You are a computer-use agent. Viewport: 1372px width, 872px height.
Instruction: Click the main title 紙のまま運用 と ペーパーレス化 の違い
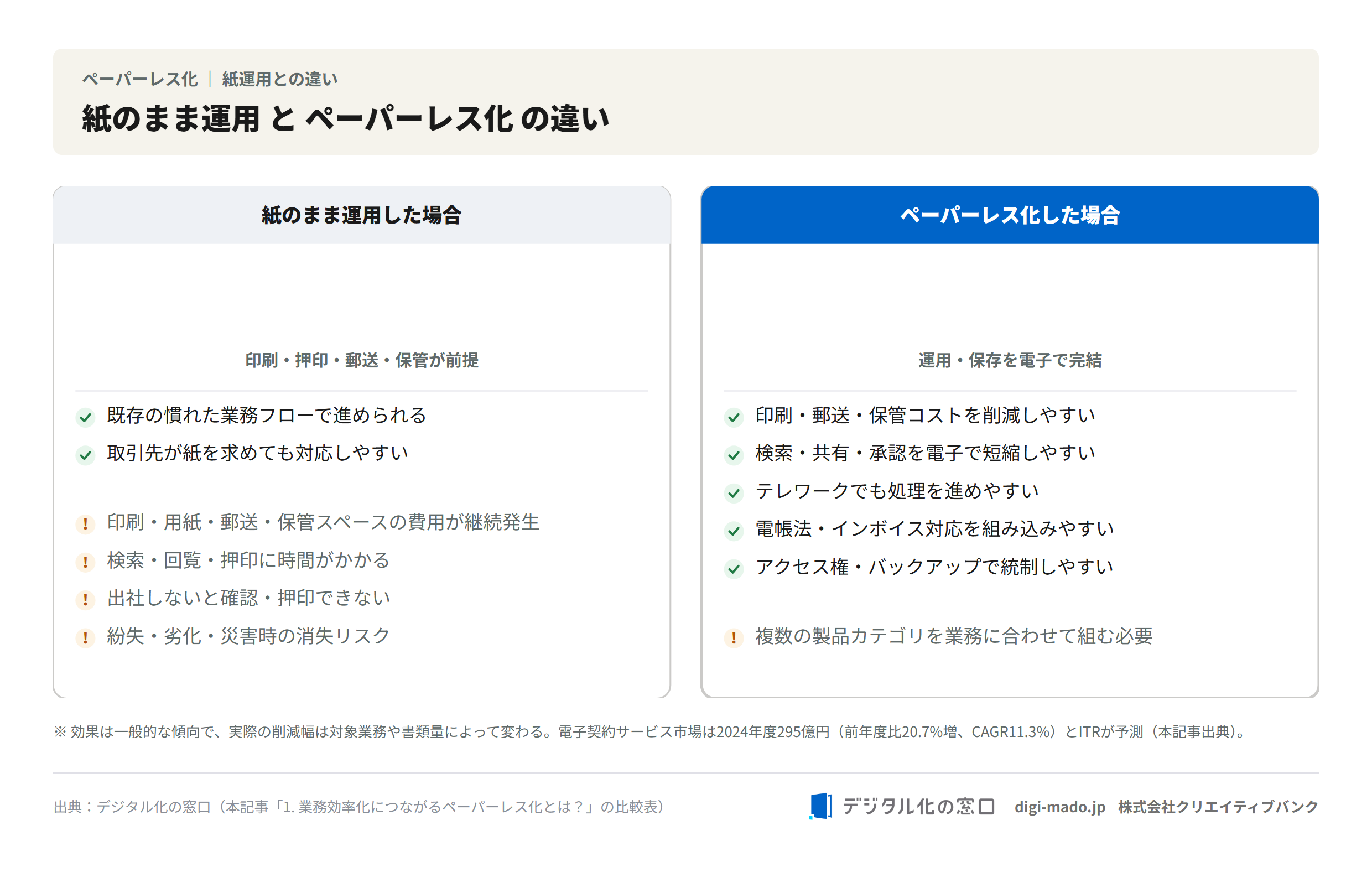coord(345,118)
